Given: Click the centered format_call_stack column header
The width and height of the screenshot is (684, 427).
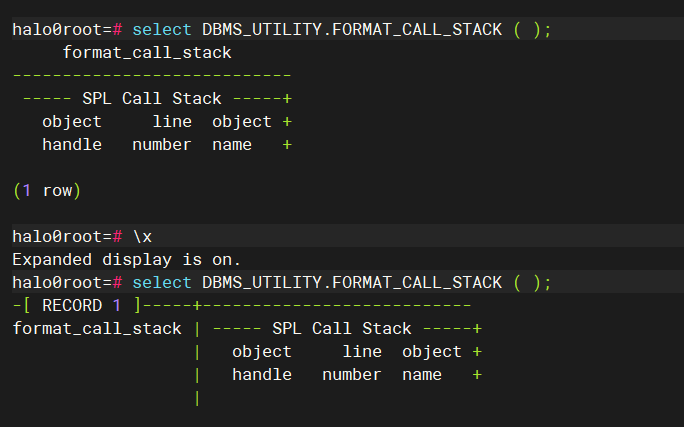Looking at the screenshot, I should (x=147, y=53).
